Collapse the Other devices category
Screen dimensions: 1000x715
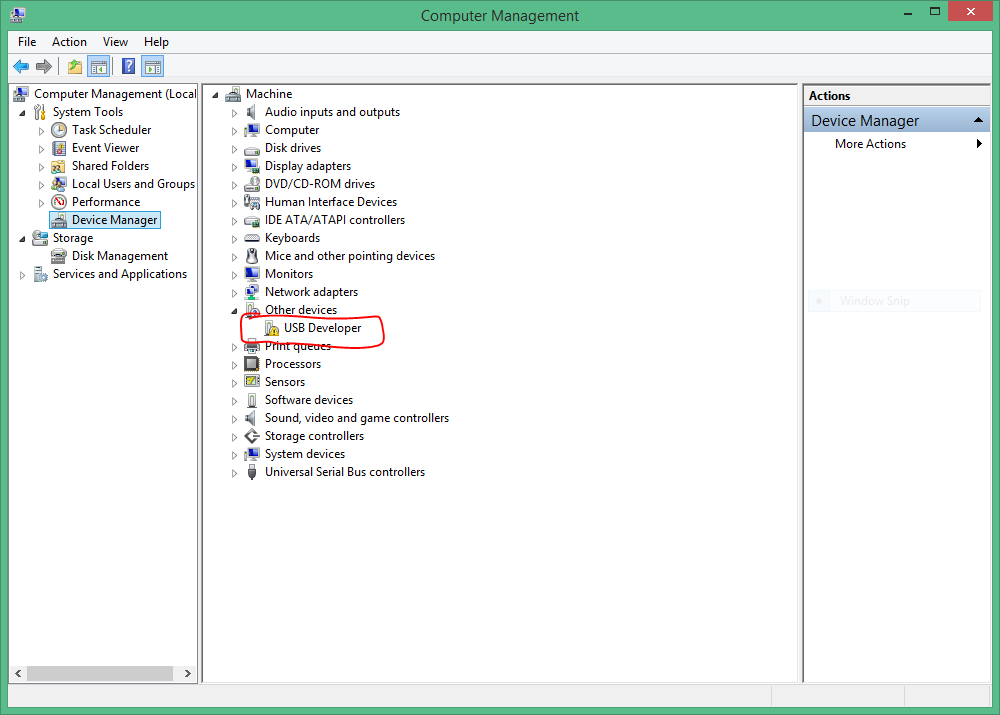234,311
